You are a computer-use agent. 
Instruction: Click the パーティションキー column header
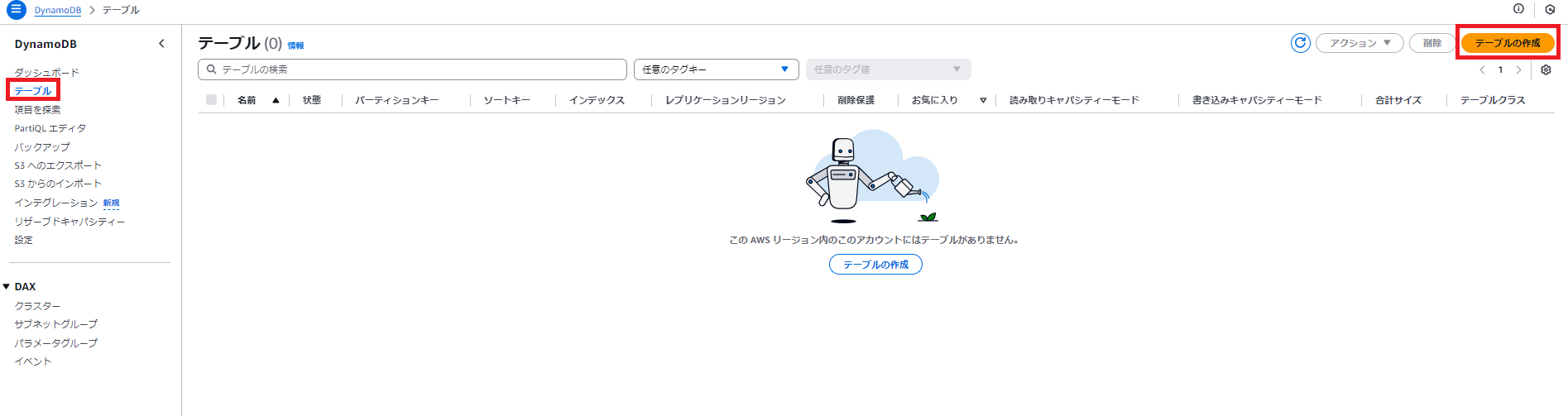coord(397,100)
